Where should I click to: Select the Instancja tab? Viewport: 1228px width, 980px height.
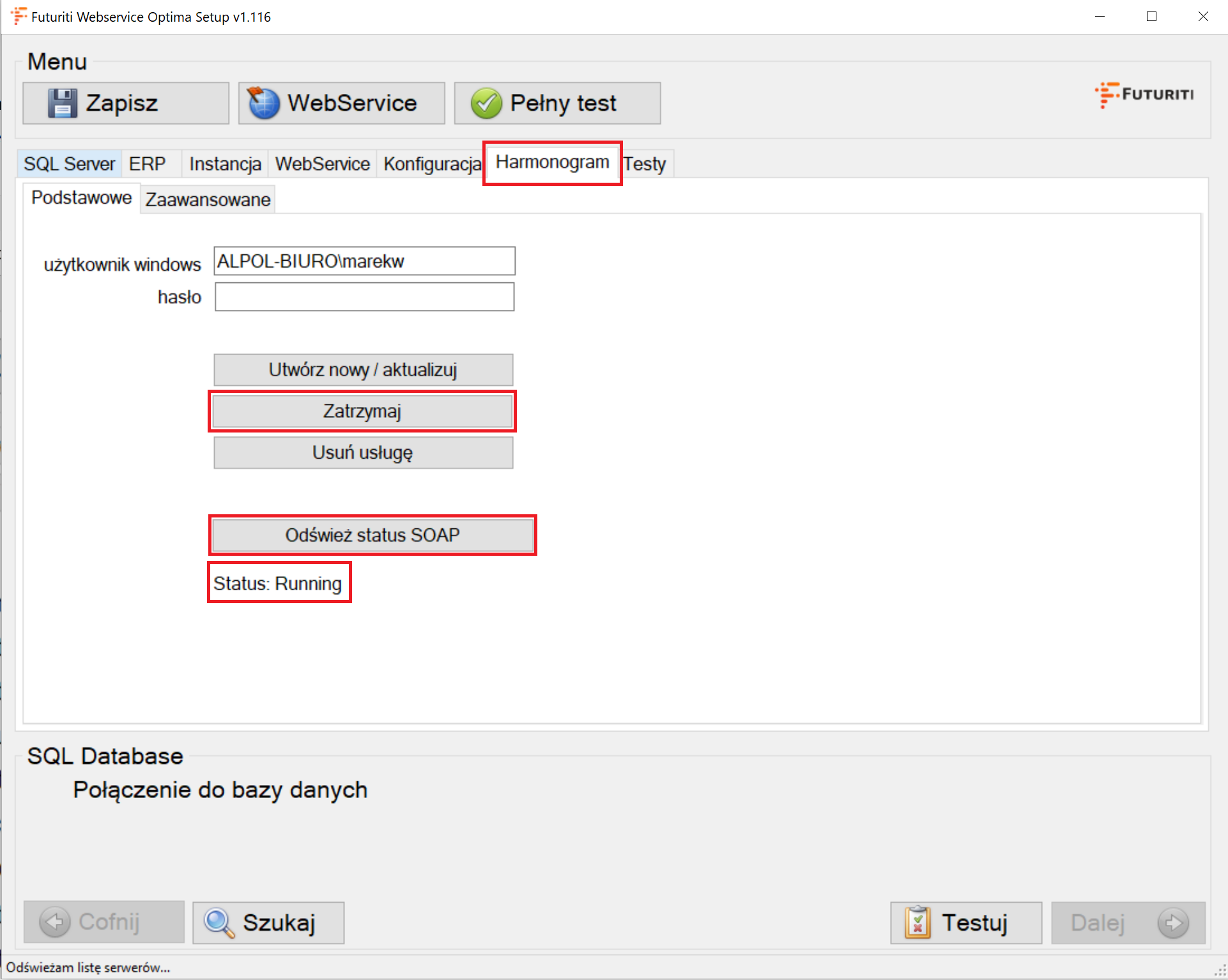[x=225, y=164]
